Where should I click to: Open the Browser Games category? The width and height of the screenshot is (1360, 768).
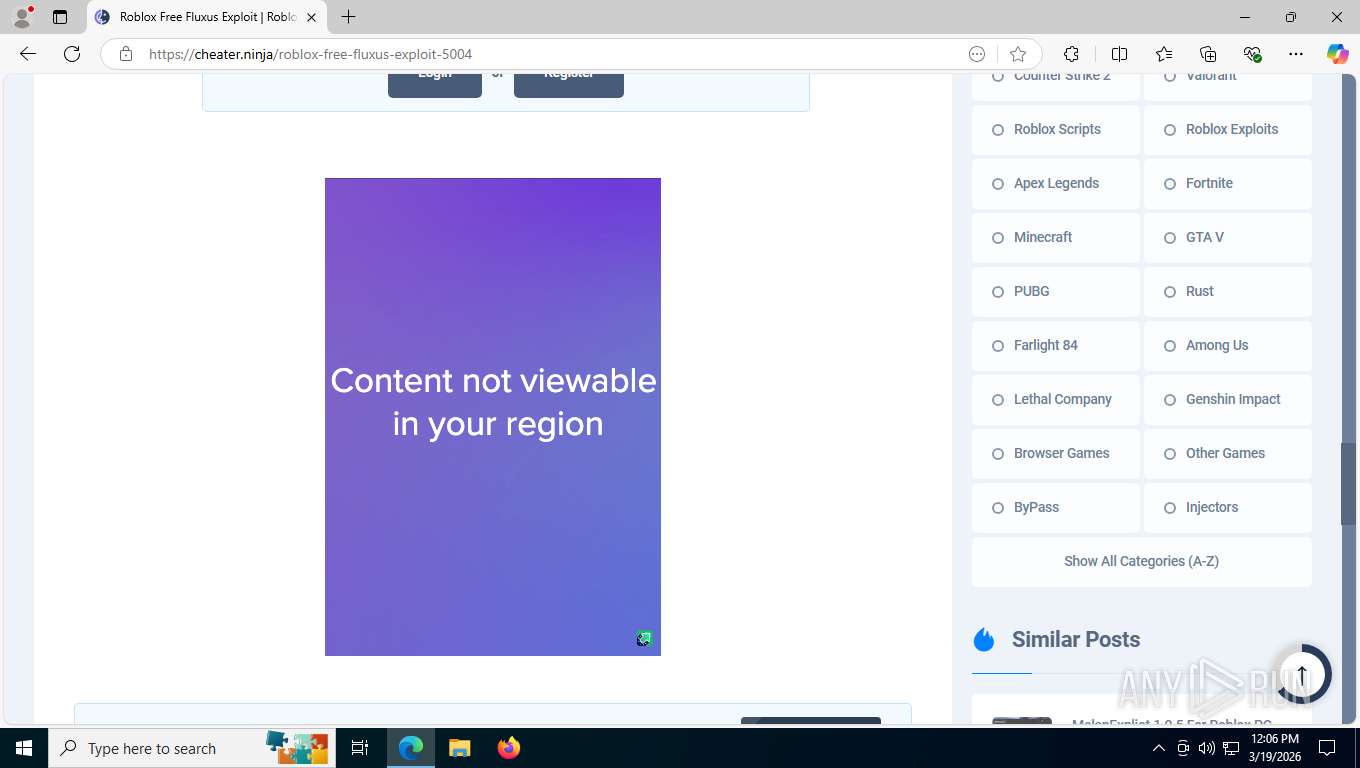(x=1056, y=454)
